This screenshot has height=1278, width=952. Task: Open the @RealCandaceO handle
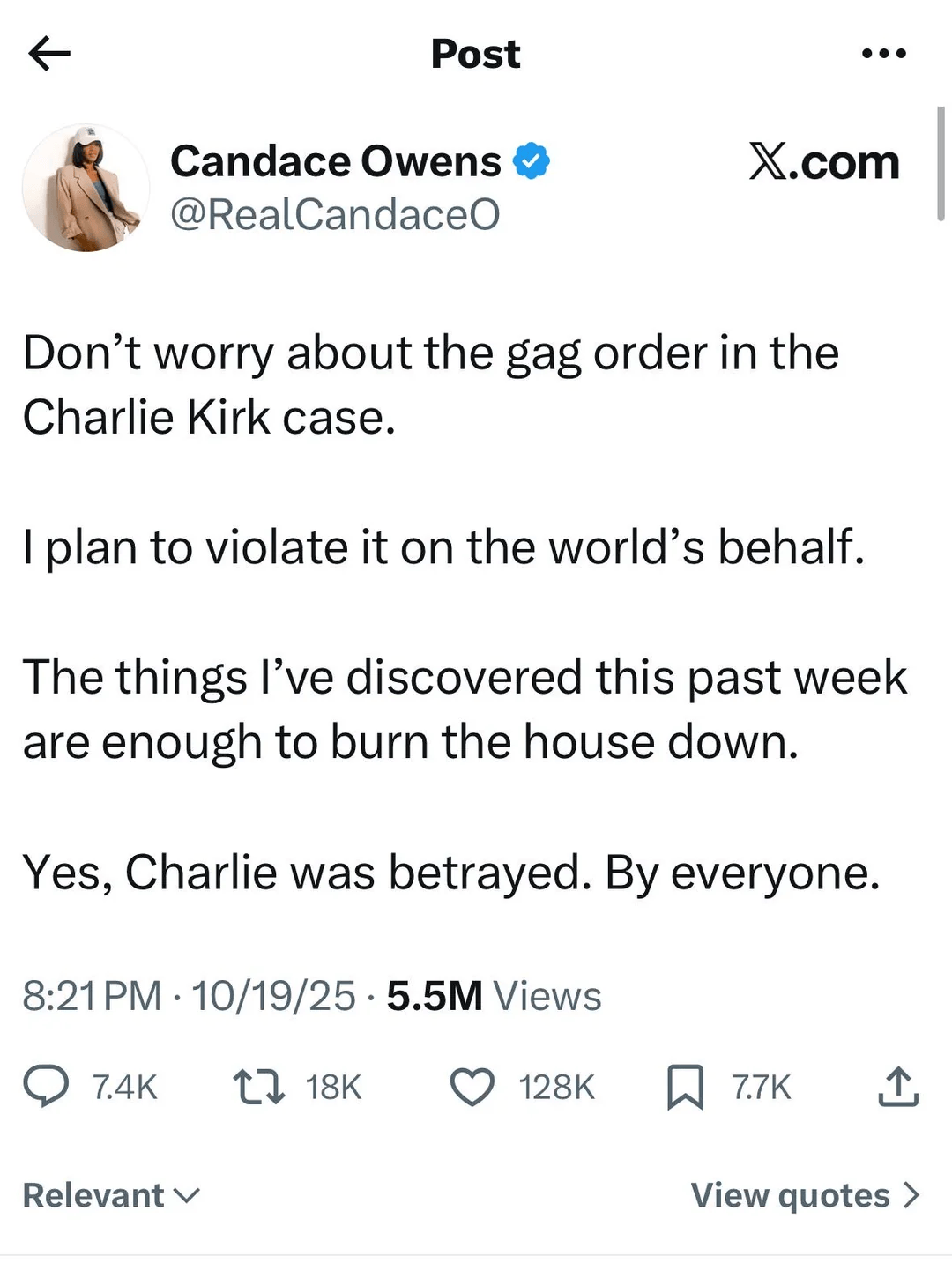tap(335, 214)
